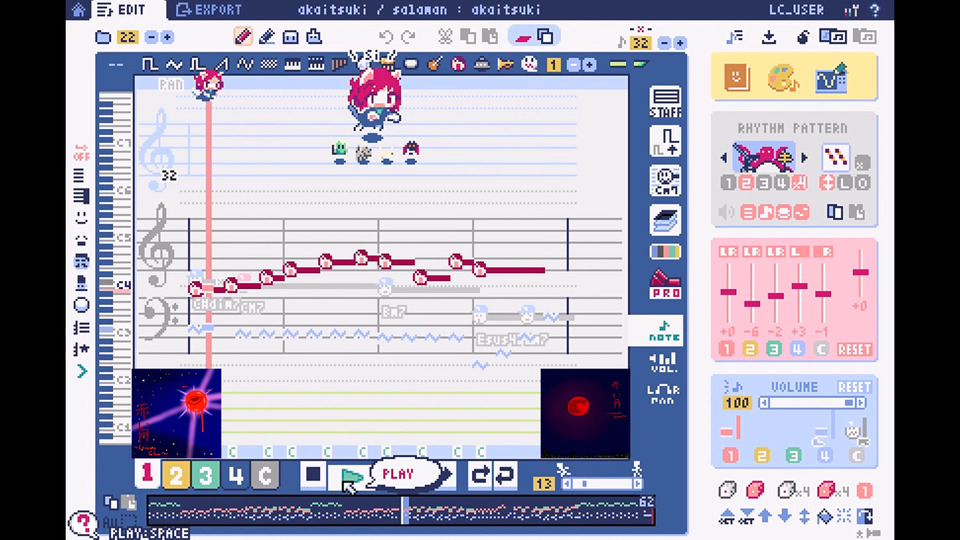Viewport: 960px width, 540px height.
Task: Choose the piano keyboard instrument
Action: point(293,64)
